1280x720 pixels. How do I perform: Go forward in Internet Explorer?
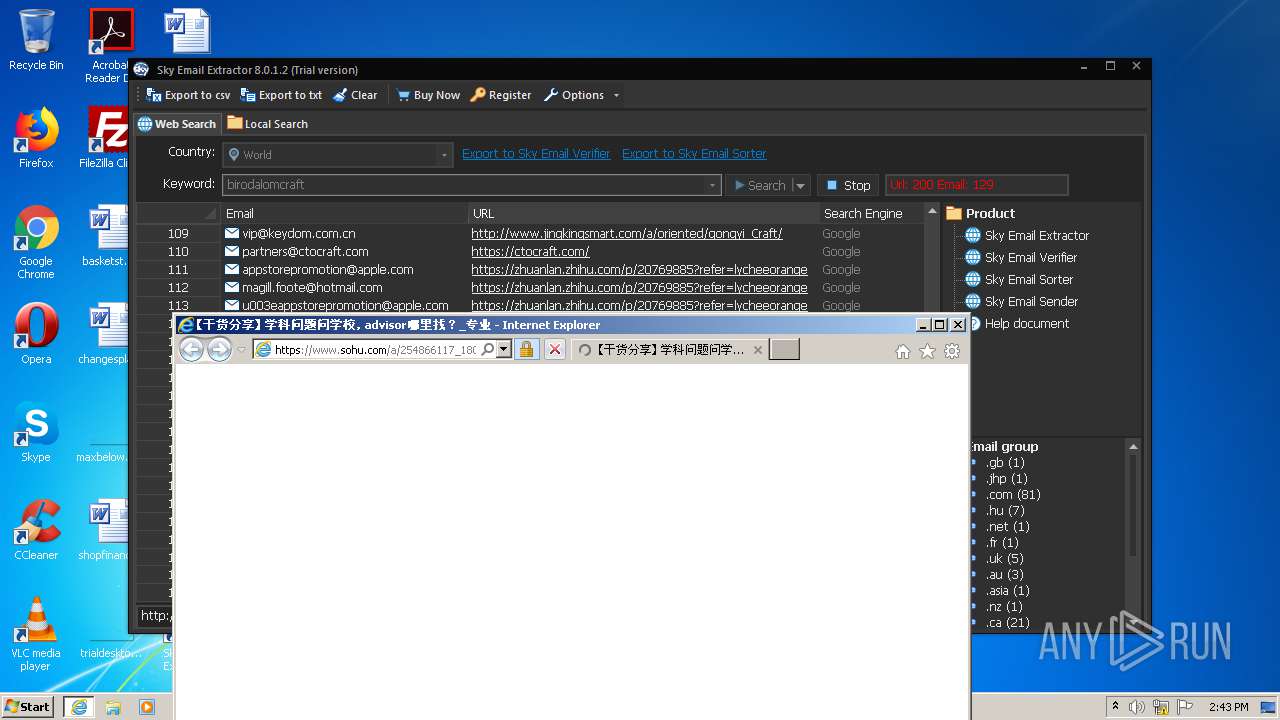(x=219, y=349)
